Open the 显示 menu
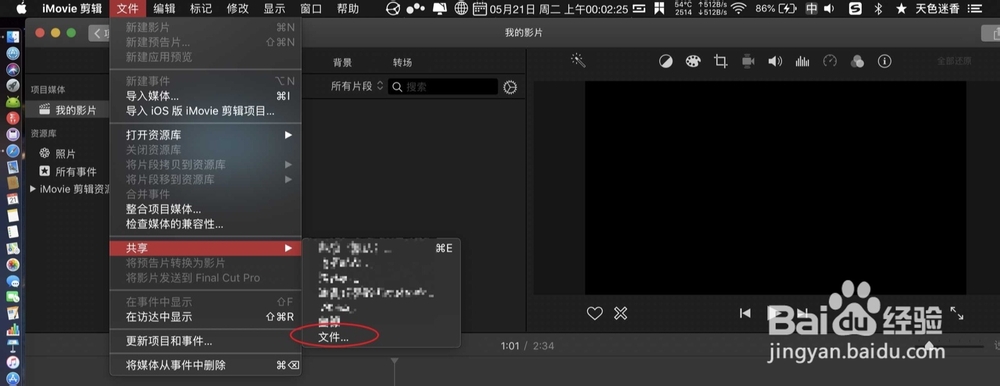Screen dimensions: 1000x386 point(274,8)
